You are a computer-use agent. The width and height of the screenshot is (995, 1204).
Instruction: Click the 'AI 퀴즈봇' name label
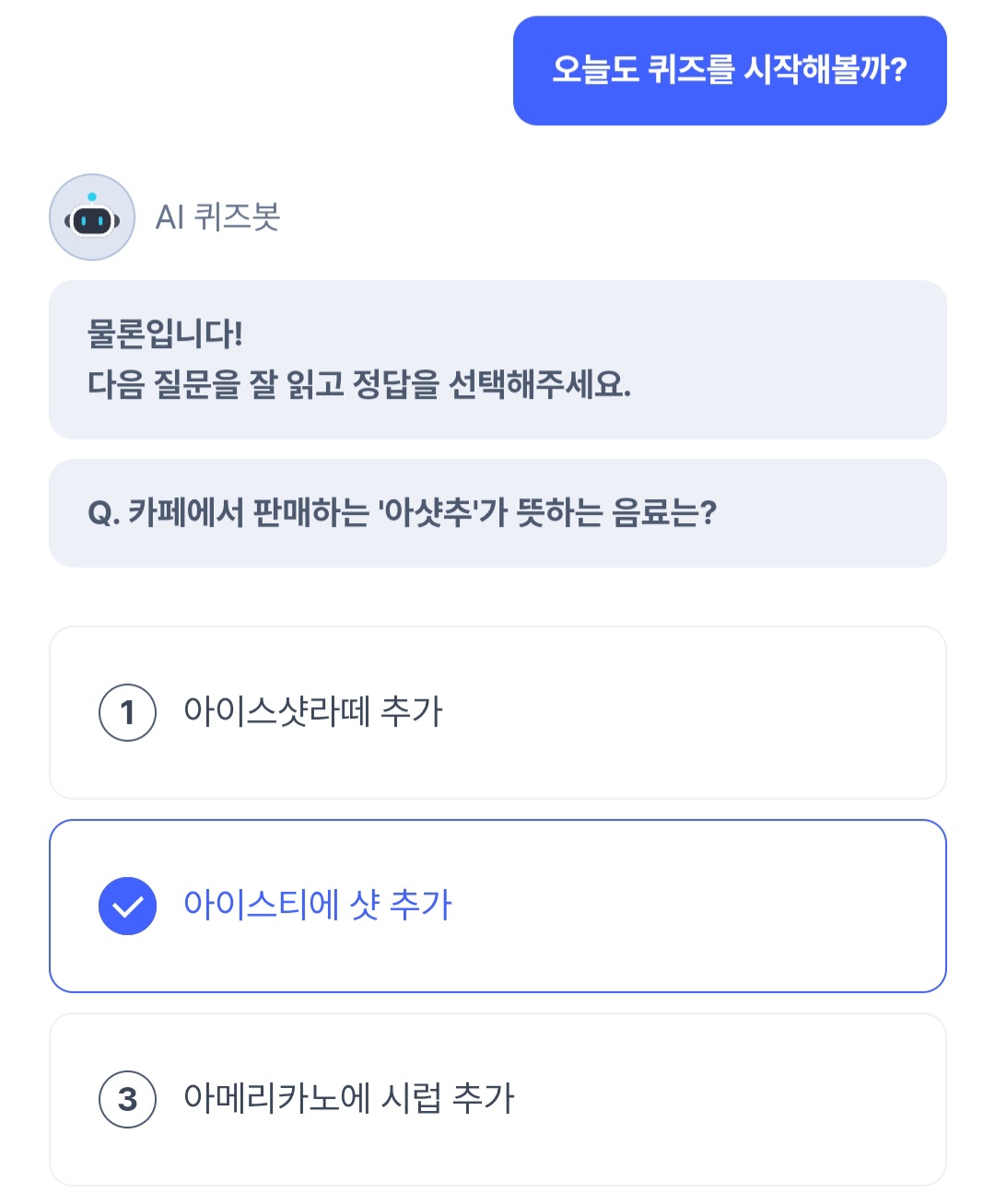pyautogui.click(x=217, y=217)
